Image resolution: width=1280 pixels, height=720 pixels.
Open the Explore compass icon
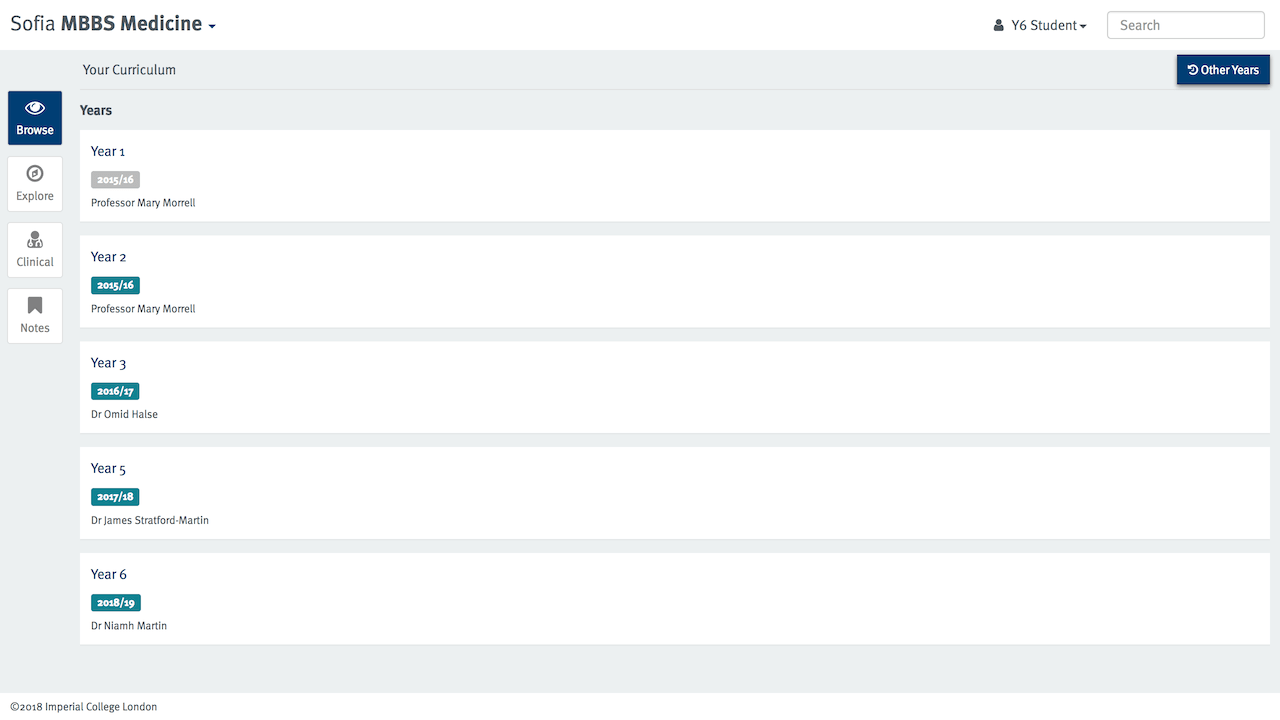(x=35, y=173)
